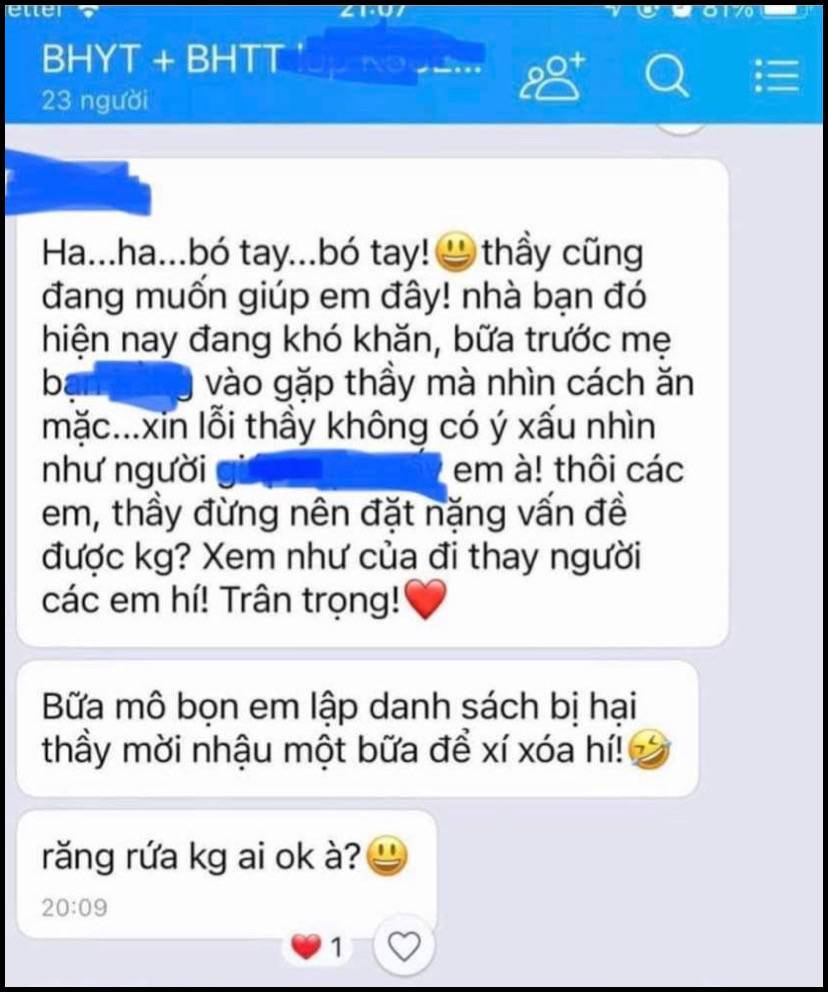
Task: Tap the 20:09 message timestamp
Action: 75,908
